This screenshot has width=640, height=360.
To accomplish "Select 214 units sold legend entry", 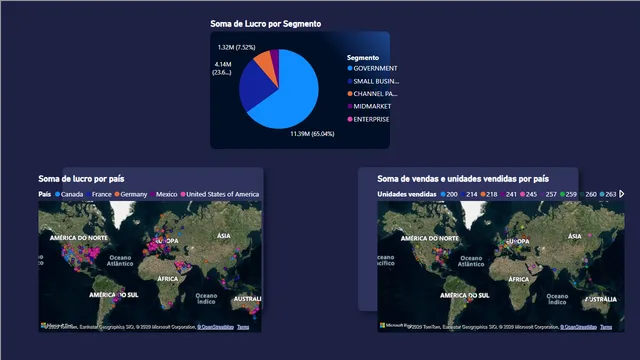I will (469, 194).
